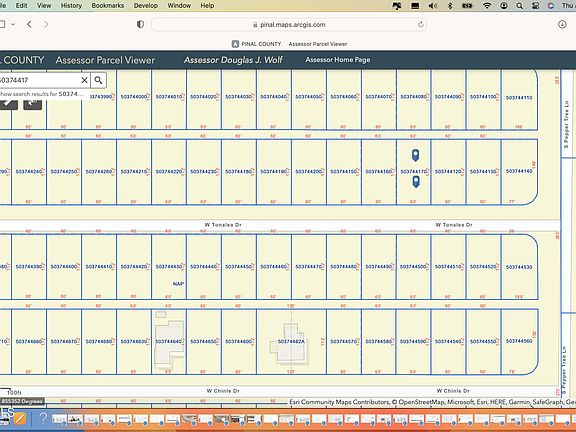Open the Window menu
Viewport: 576px width, 432px height.
tap(179, 6)
